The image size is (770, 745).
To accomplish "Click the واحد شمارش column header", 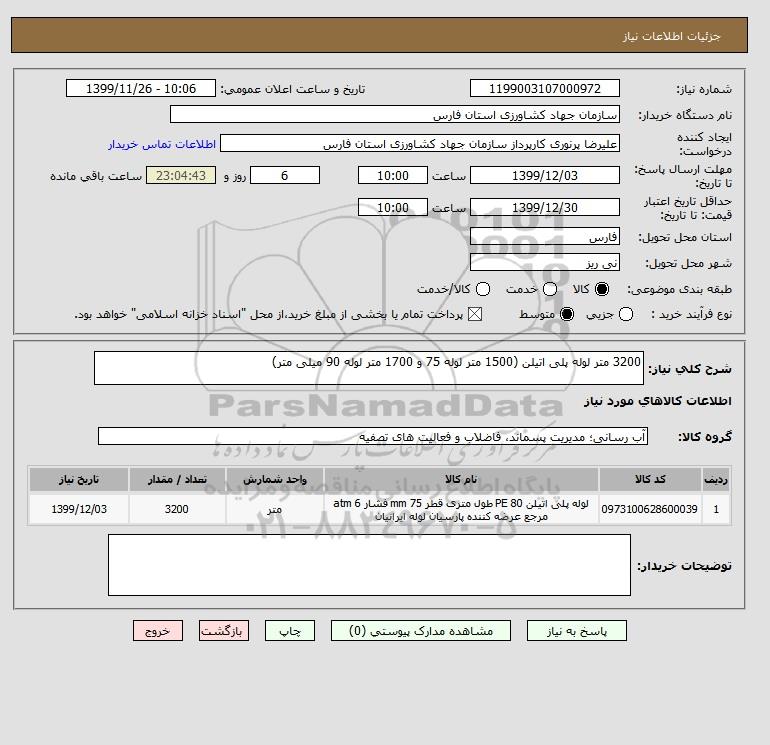I will coord(275,479).
